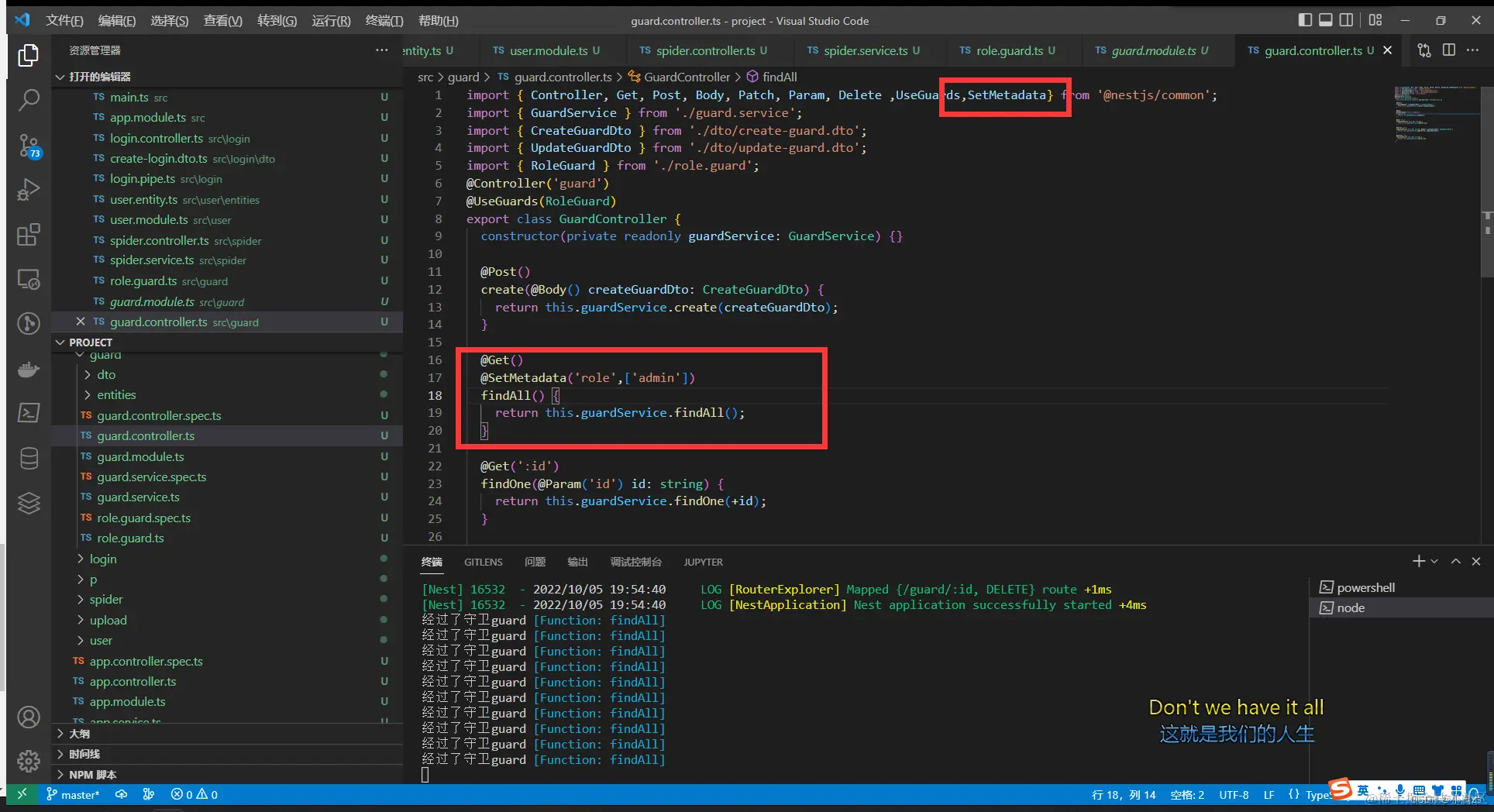1494x812 pixels.
Task: Open changes compare icon in editor toolbar
Action: tap(1424, 50)
